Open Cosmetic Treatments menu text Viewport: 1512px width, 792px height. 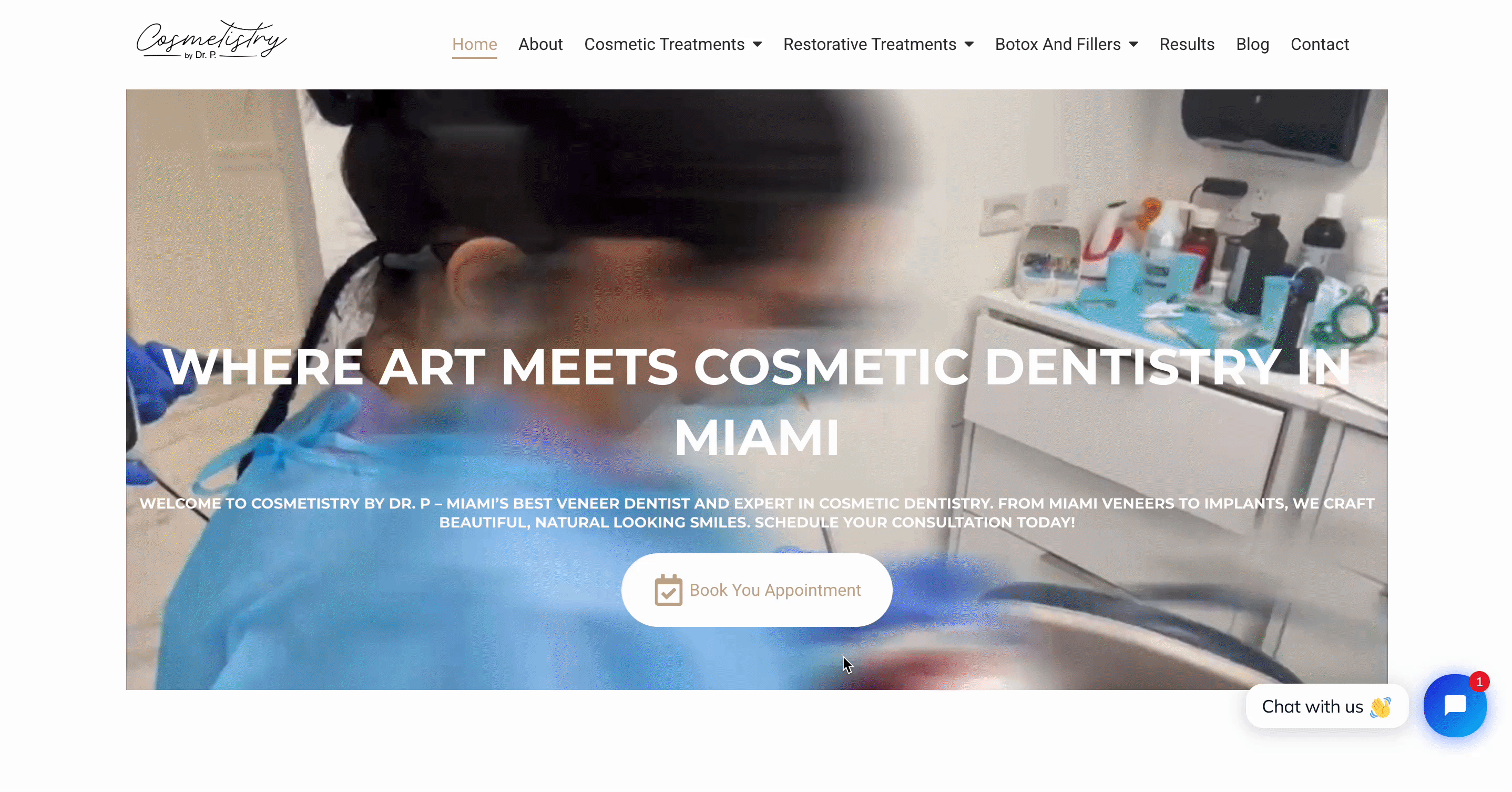[x=664, y=44]
